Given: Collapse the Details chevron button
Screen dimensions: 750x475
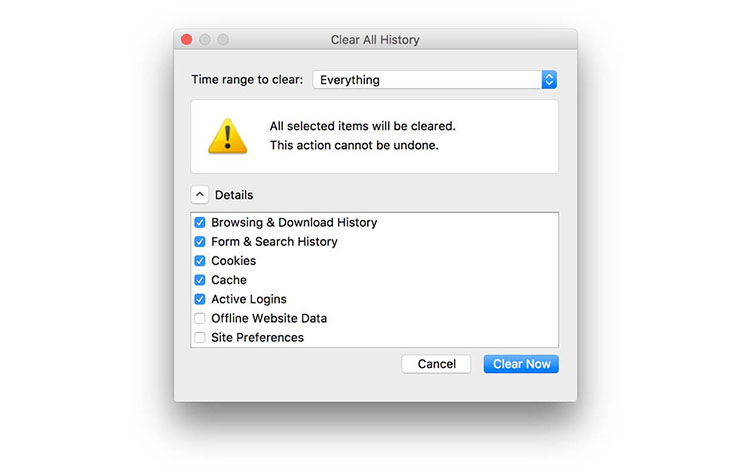Looking at the screenshot, I should [200, 195].
